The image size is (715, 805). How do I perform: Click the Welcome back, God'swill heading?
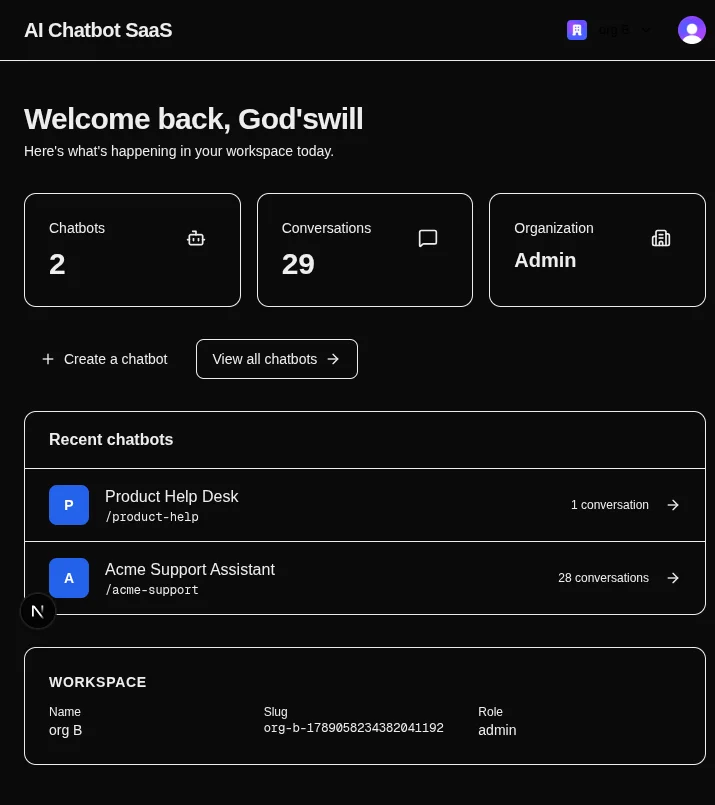pos(194,119)
